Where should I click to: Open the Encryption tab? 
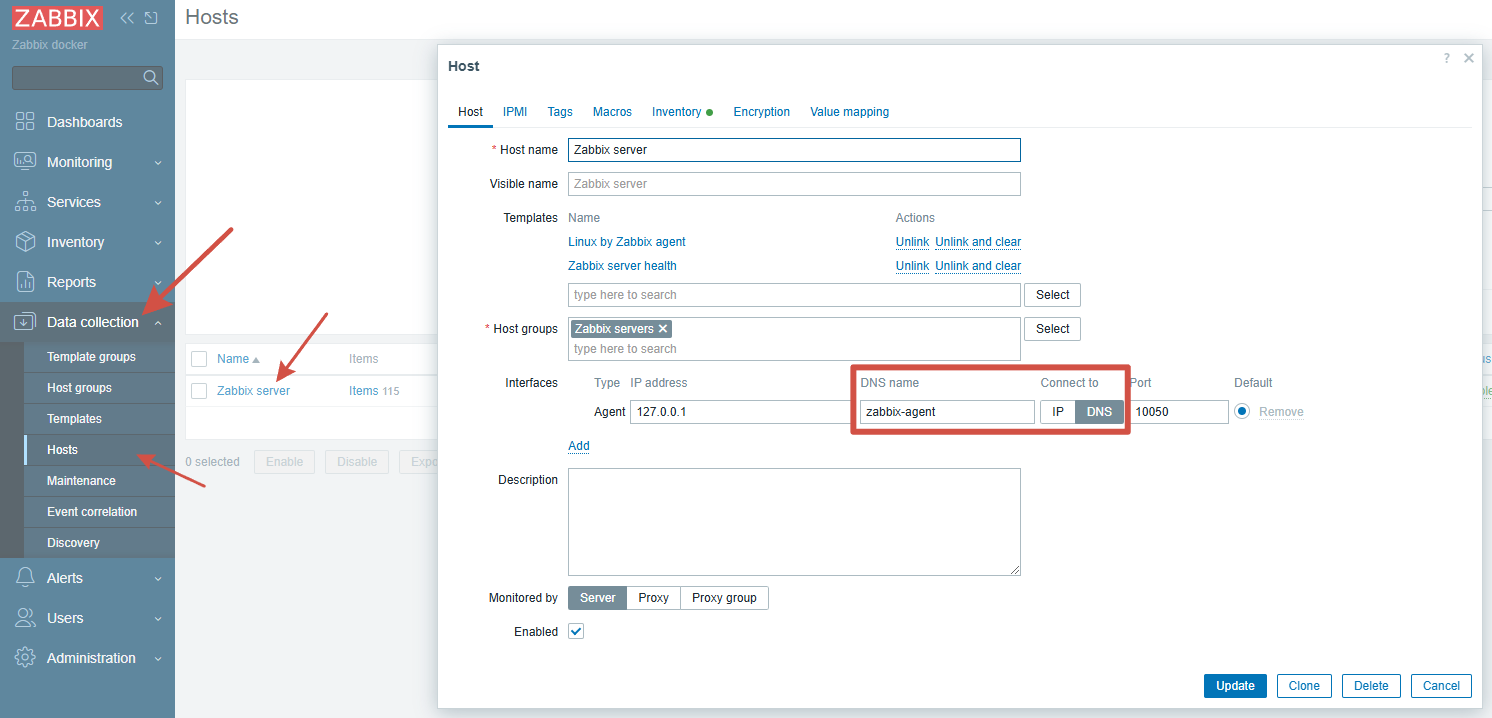click(x=762, y=112)
